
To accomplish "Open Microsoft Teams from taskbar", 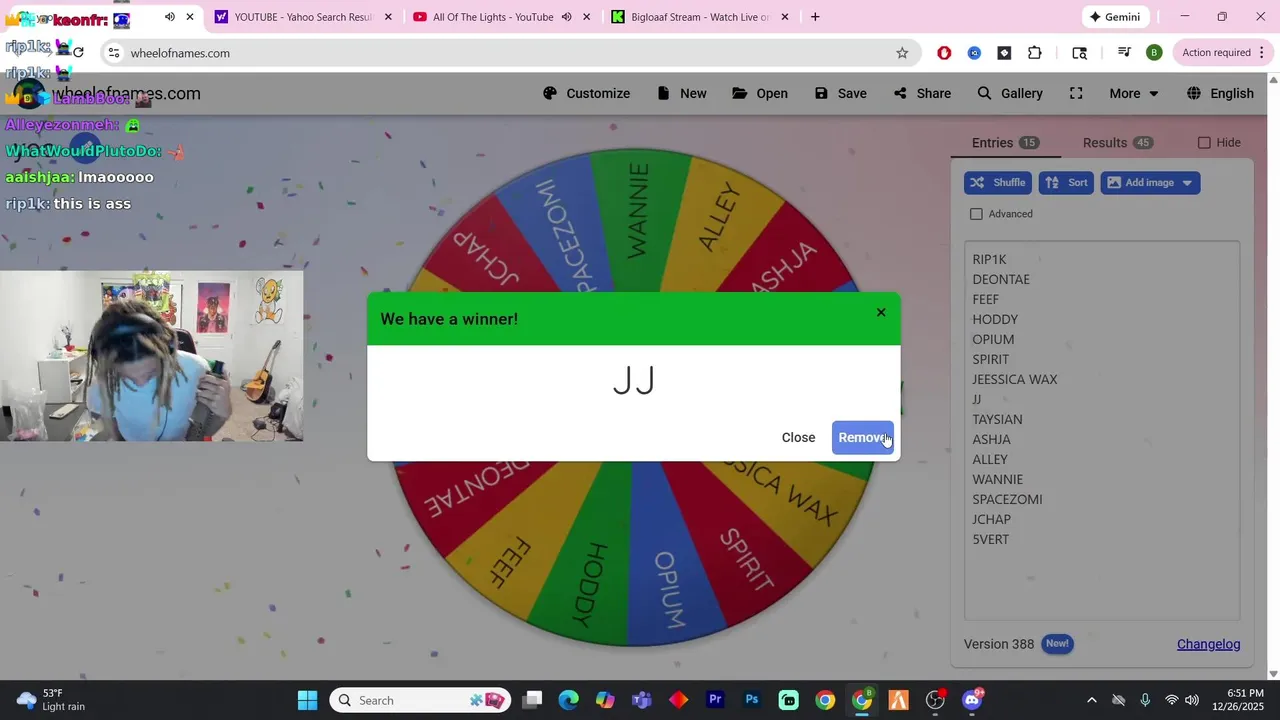I will [642, 700].
